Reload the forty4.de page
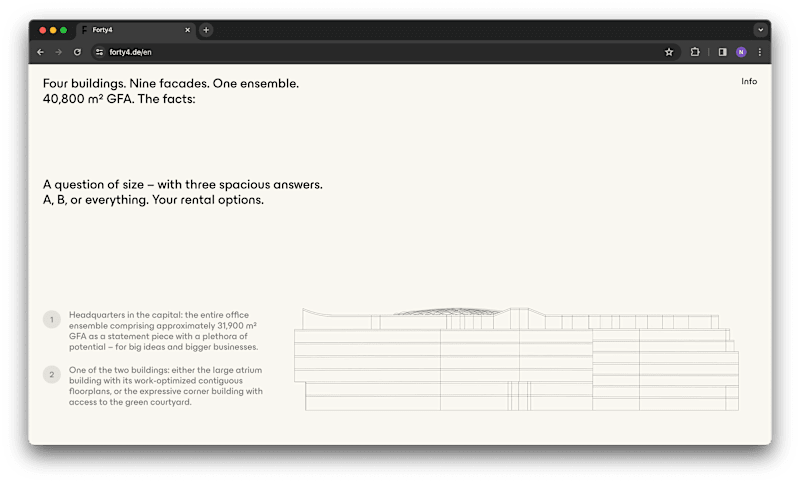Image resolution: width=800 pixels, height=483 pixels. pos(77,52)
